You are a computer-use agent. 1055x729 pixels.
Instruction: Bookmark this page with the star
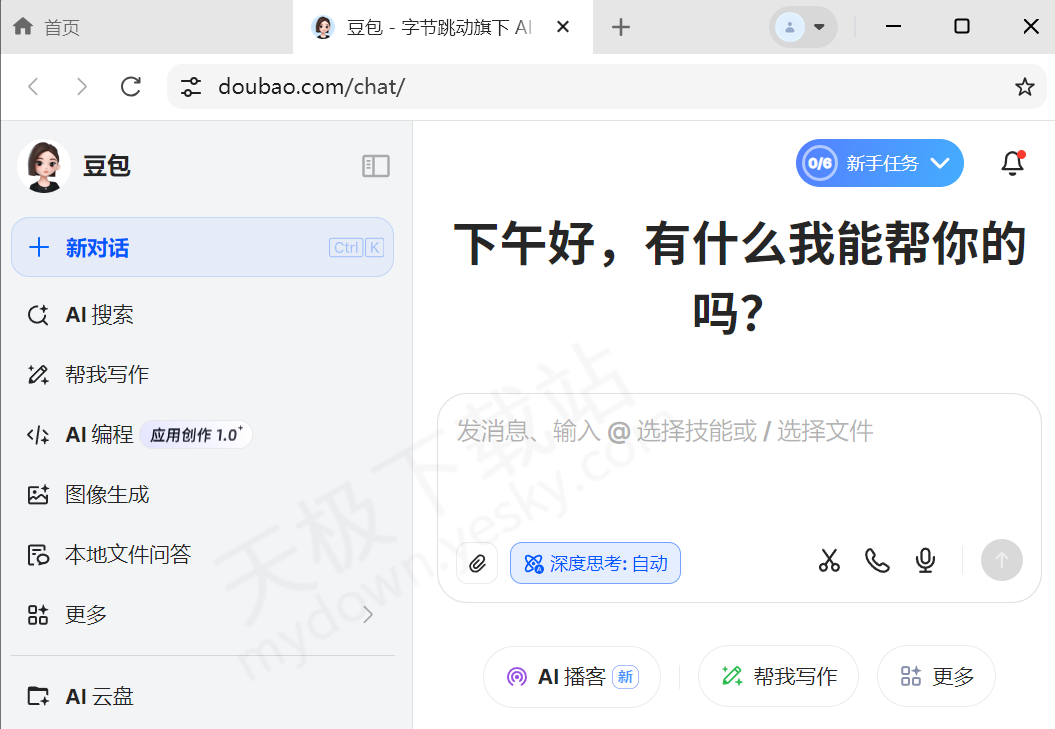pos(1024,86)
